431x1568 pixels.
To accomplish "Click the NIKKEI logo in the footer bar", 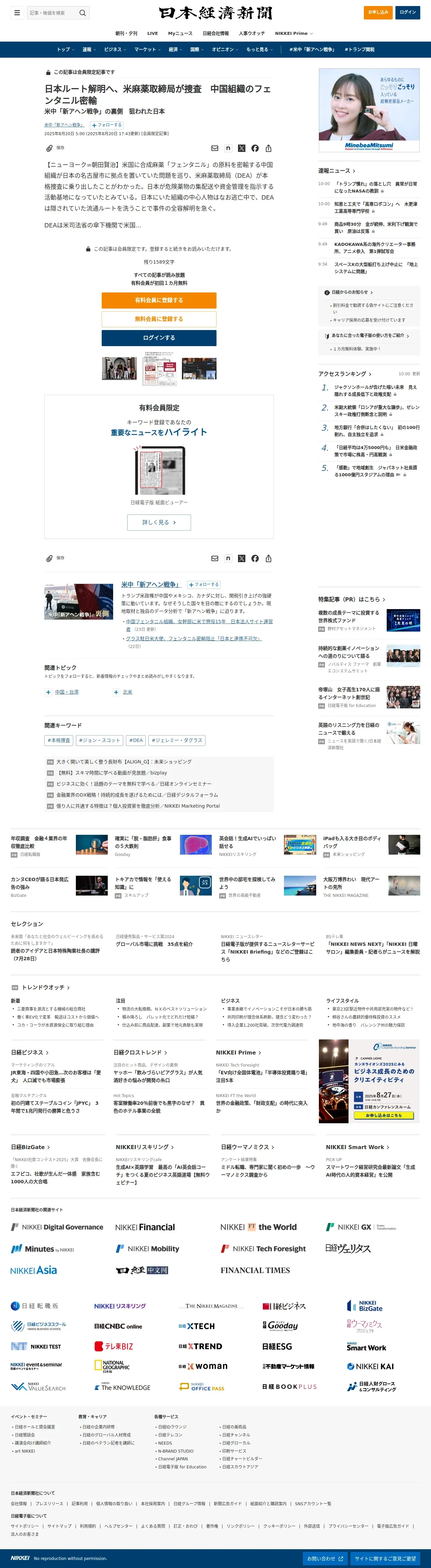I will (20, 1558).
